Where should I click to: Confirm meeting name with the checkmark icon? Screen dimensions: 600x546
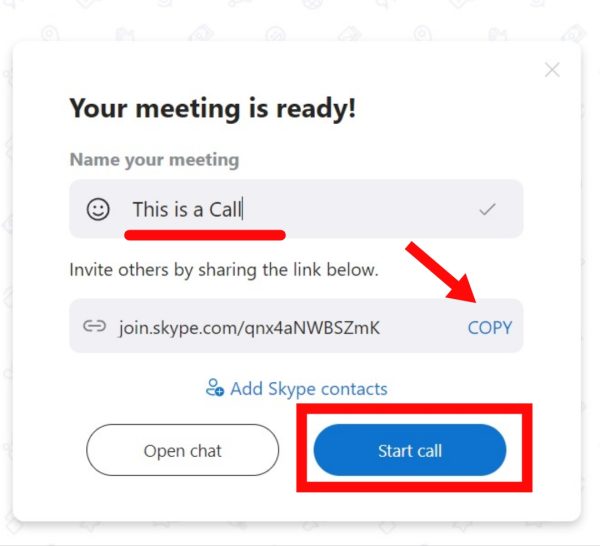(x=488, y=209)
